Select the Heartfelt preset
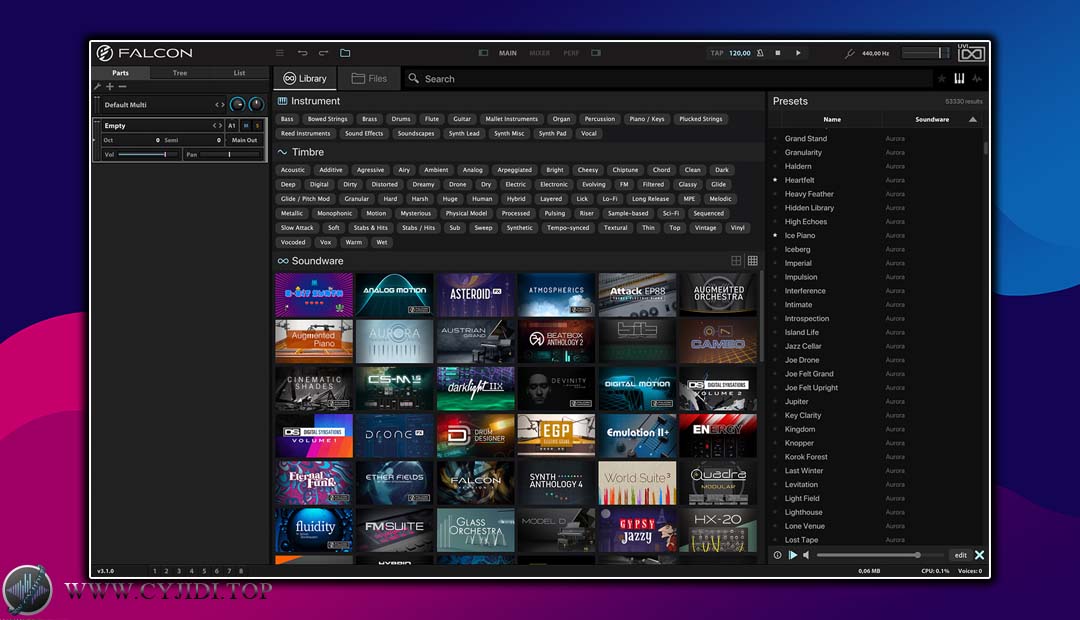 click(x=799, y=180)
